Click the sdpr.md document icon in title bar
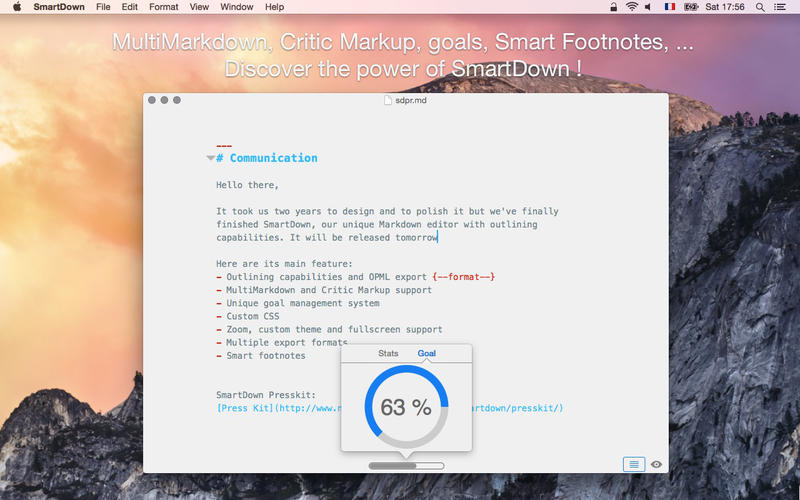Screen dimensions: 800x500 coord(388,100)
